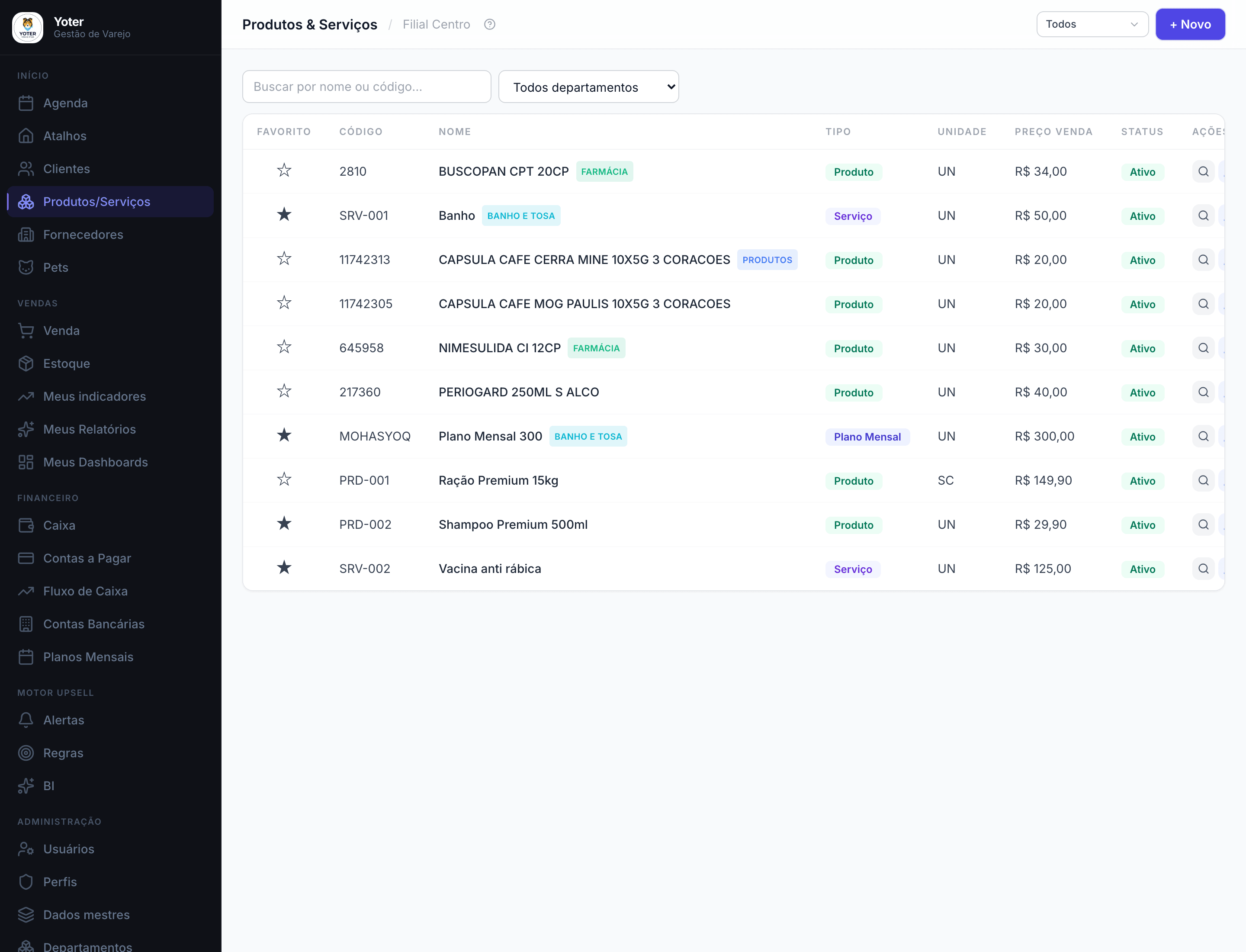Toggle favorite star for Ração Premium 15kg
1246x952 pixels.
[x=284, y=479]
